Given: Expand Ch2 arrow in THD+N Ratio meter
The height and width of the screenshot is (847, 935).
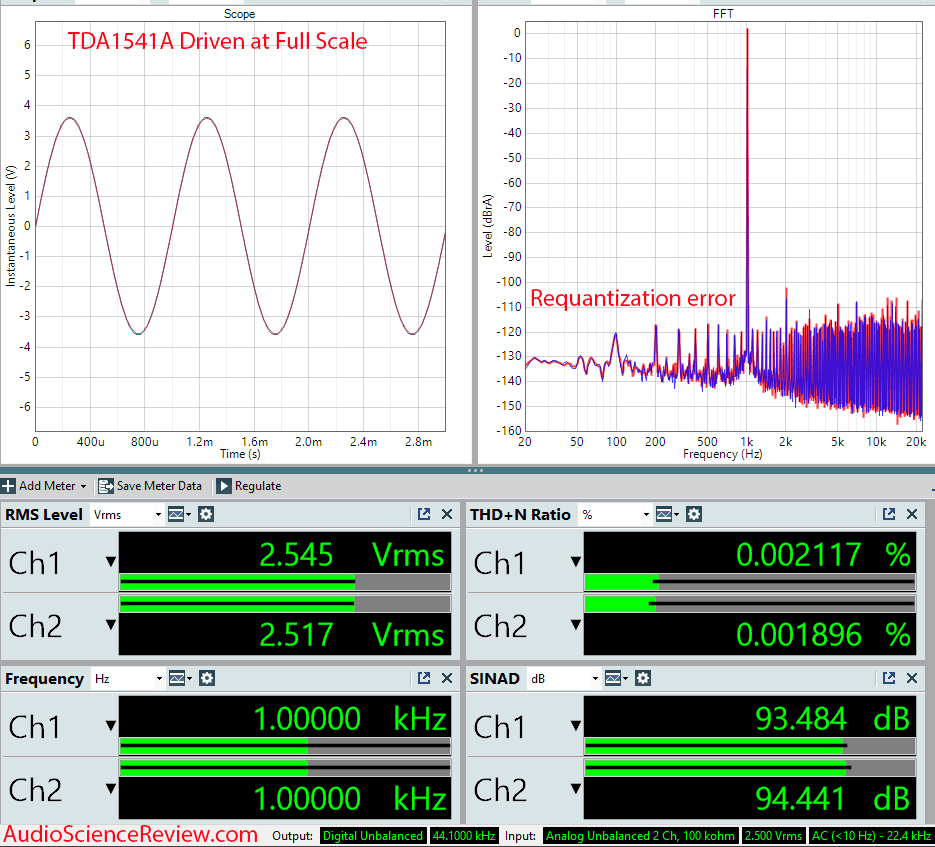Looking at the screenshot, I should click(x=575, y=625).
